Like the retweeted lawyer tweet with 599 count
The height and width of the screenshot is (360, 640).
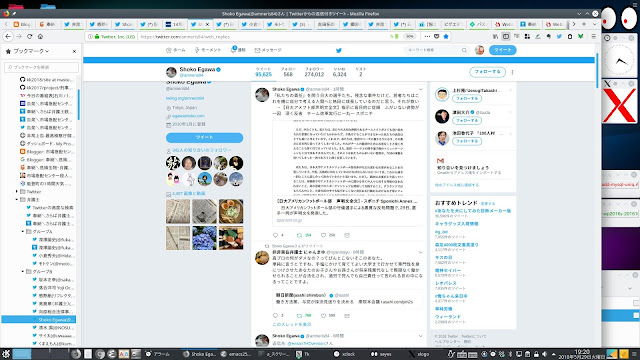coord(323,316)
